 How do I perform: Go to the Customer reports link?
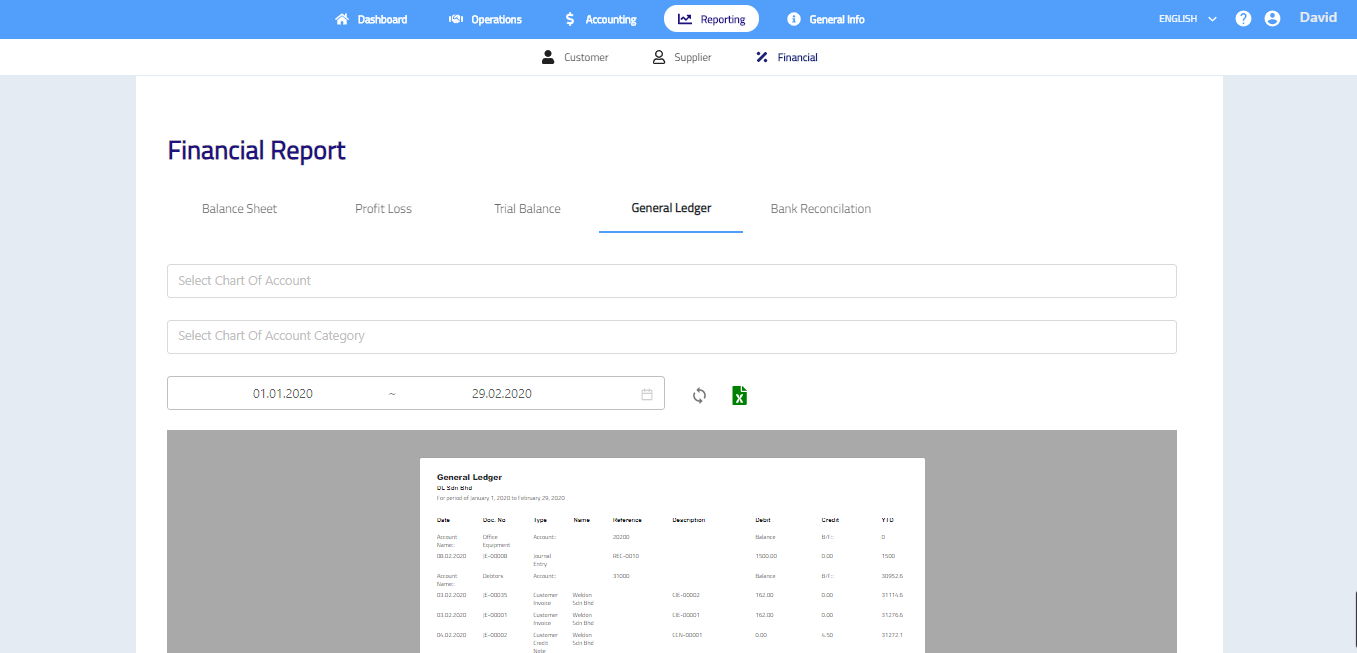coord(575,58)
